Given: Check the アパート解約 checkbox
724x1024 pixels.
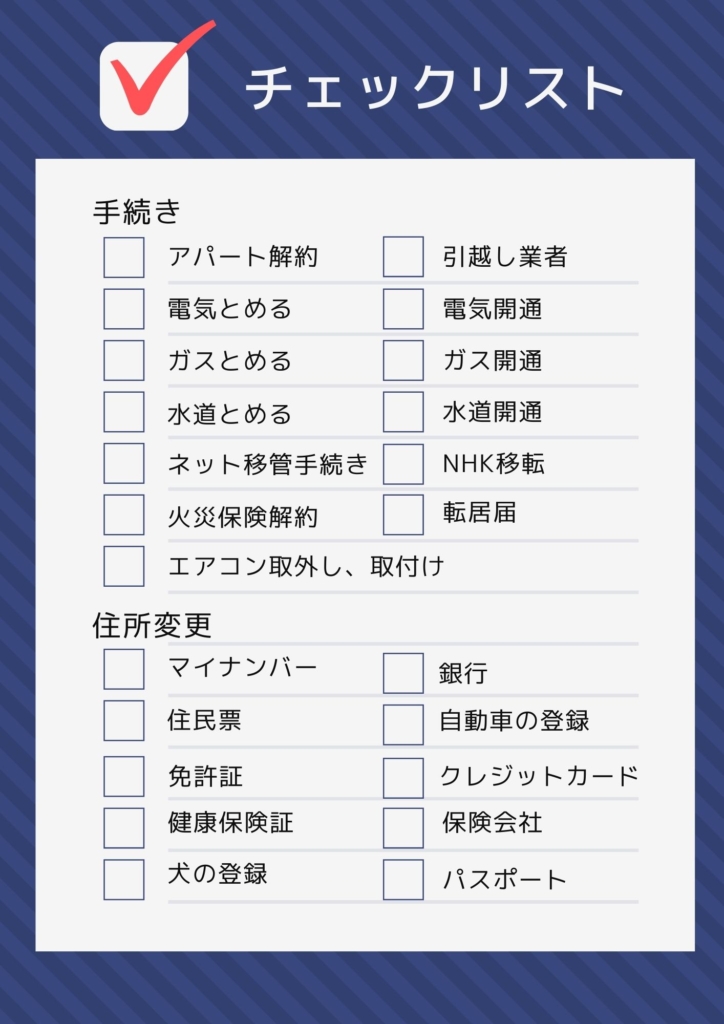Looking at the screenshot, I should click(x=124, y=257).
